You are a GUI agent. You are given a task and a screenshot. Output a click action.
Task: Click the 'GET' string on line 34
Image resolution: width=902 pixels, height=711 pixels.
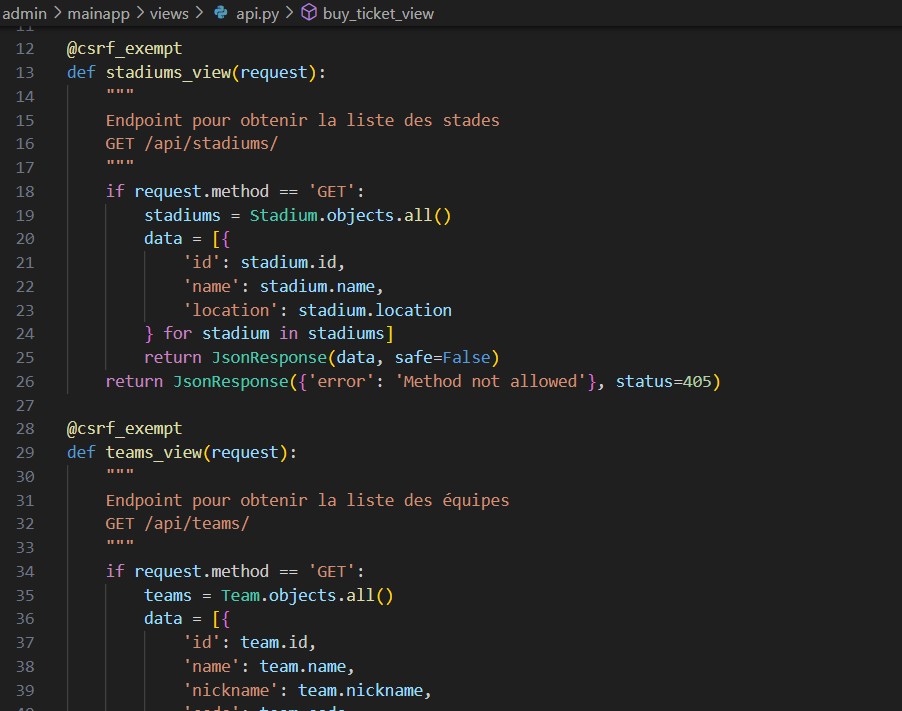point(331,572)
